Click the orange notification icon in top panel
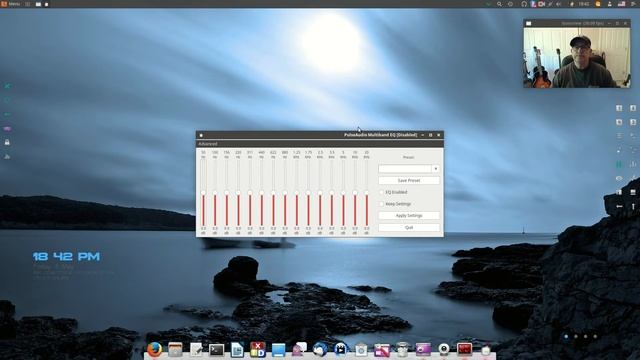The height and width of the screenshot is (360, 640). click(598, 4)
